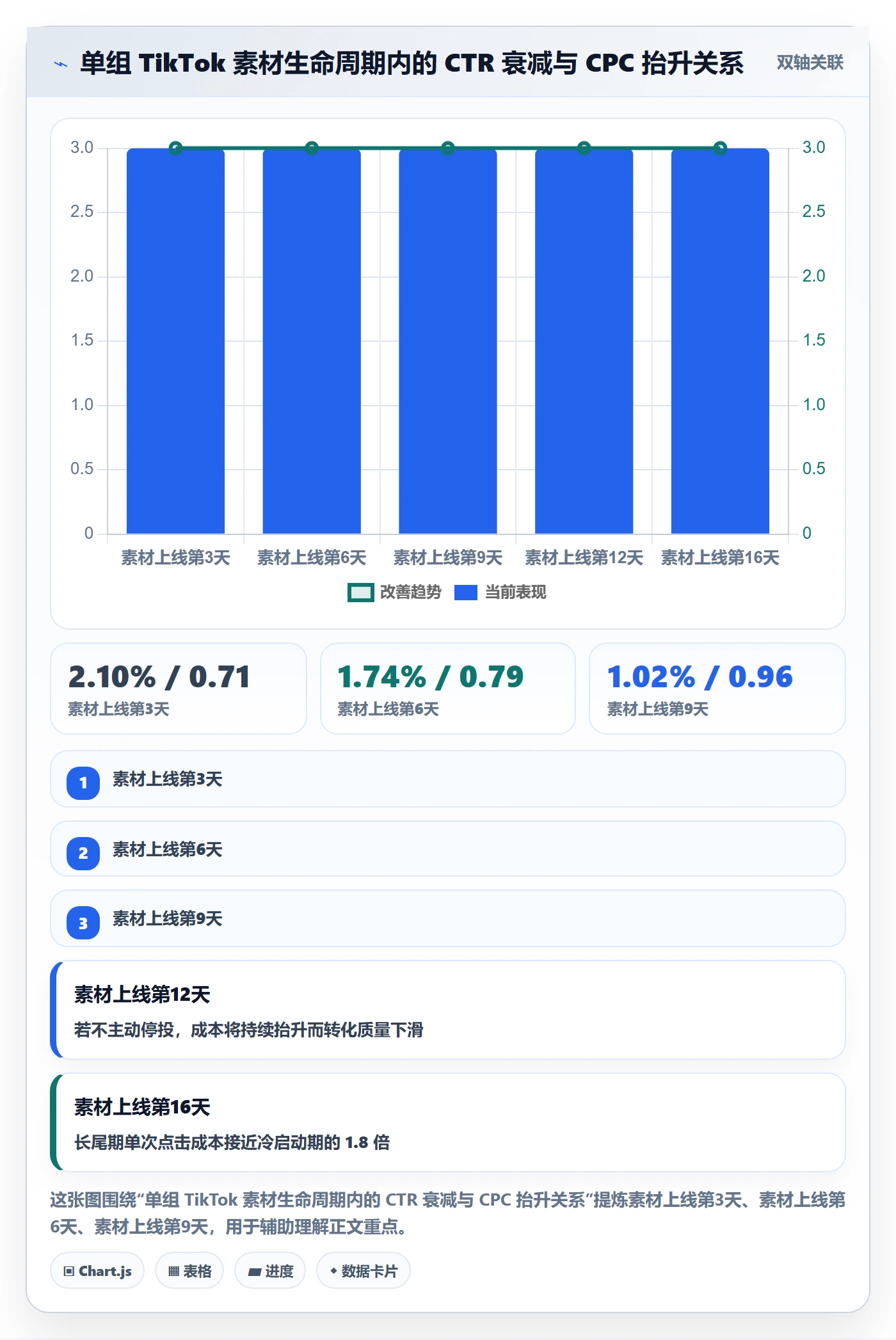This screenshot has height=1340, width=896.
Task: Click the line point above 素材上线第3天 bar
Action: [175, 148]
